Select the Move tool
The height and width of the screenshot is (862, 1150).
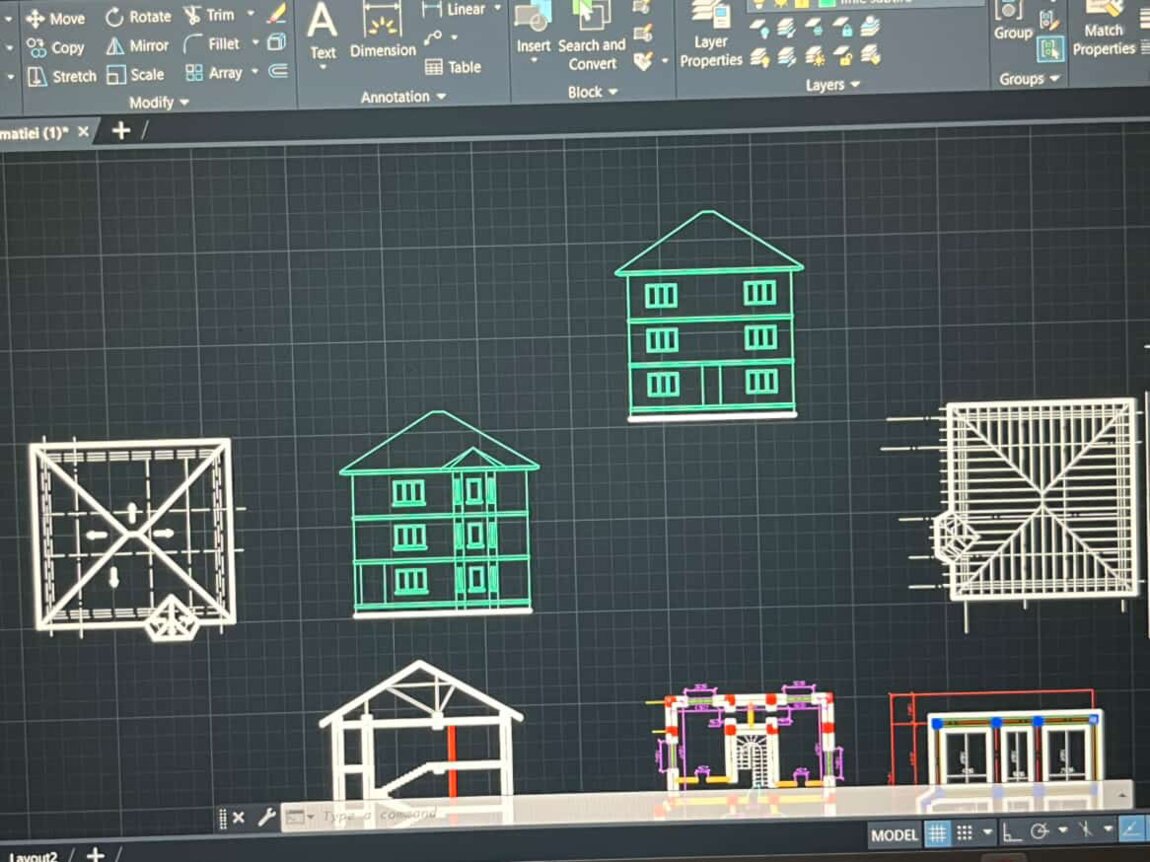55,18
